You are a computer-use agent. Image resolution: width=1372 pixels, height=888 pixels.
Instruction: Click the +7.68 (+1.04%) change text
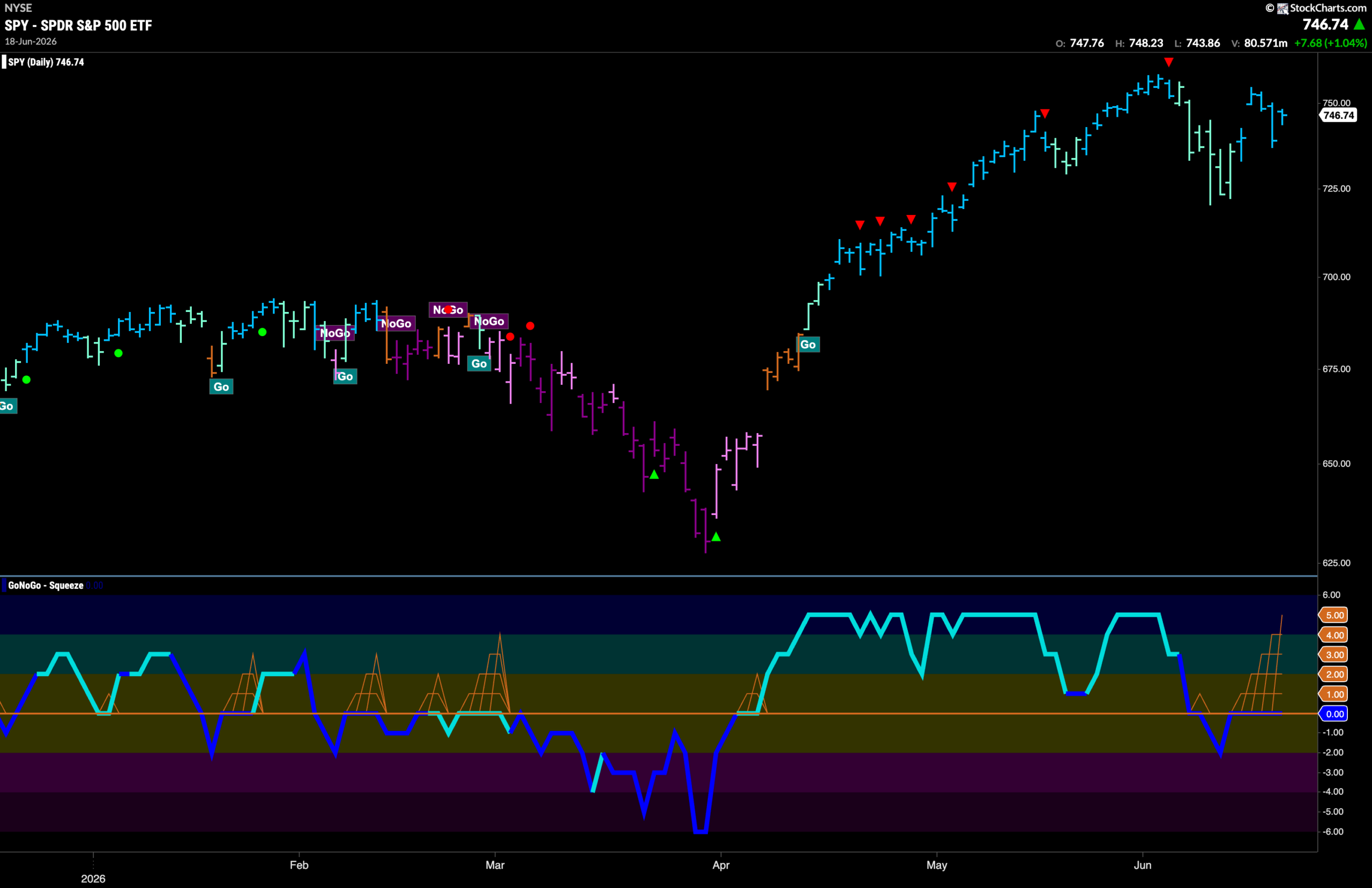(1331, 43)
